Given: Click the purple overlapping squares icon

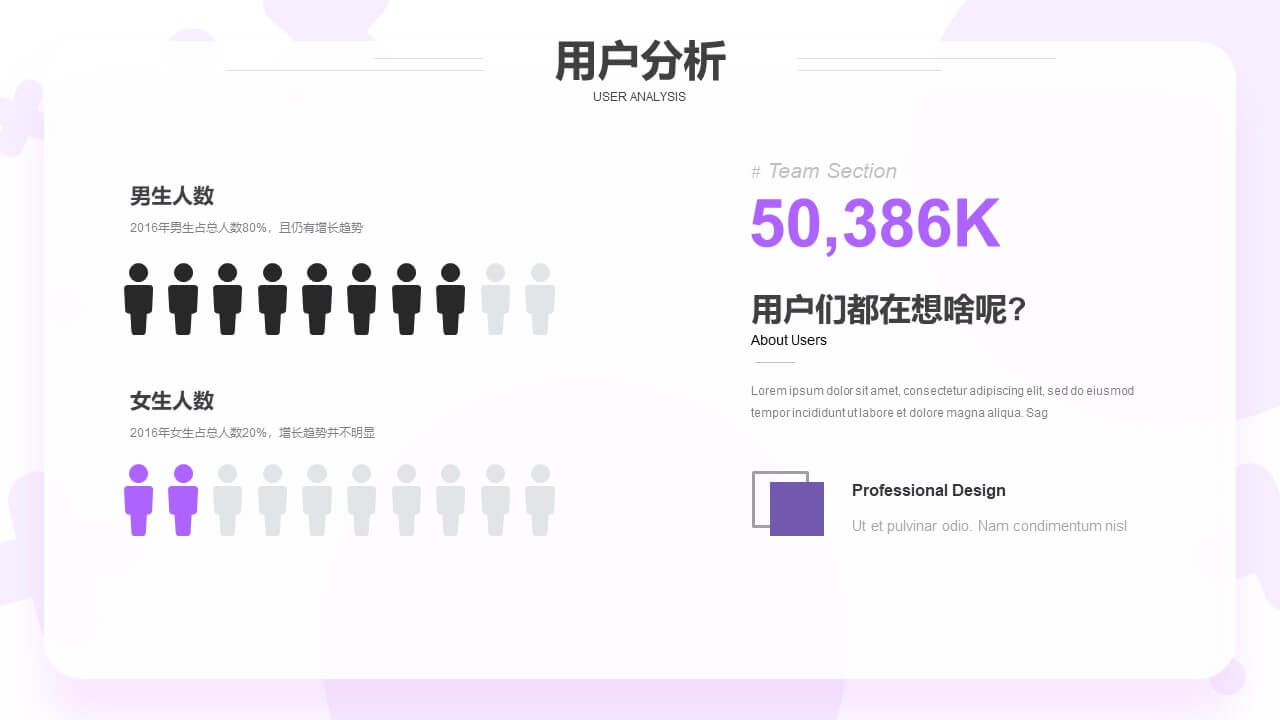Looking at the screenshot, I should (x=788, y=503).
